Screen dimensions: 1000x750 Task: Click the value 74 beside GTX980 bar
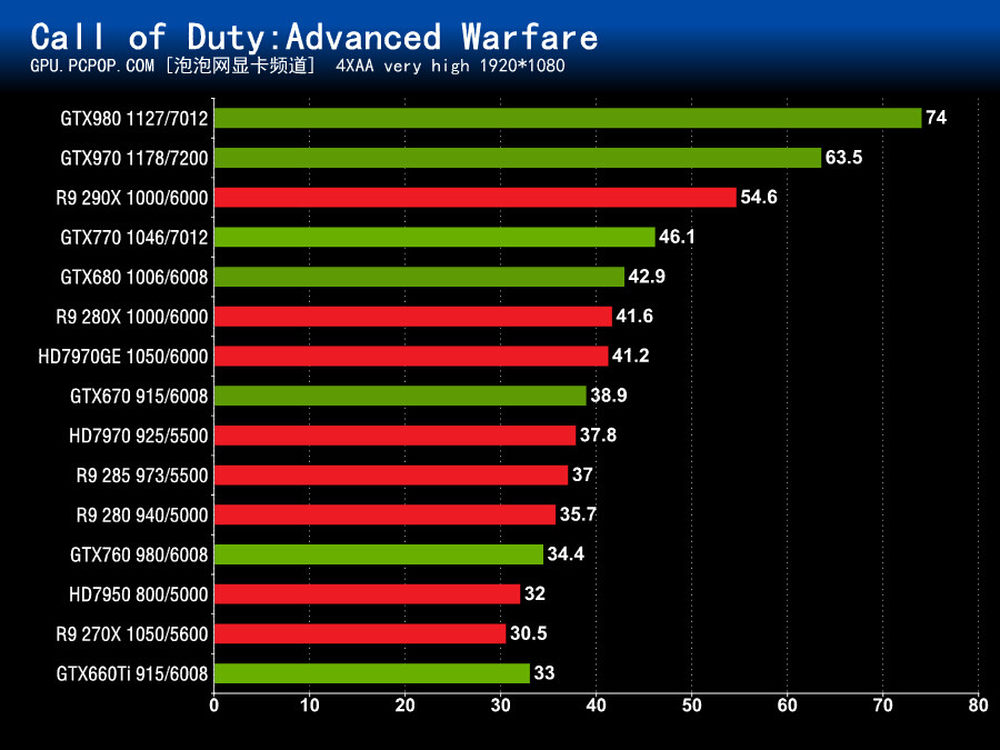pyautogui.click(x=936, y=117)
